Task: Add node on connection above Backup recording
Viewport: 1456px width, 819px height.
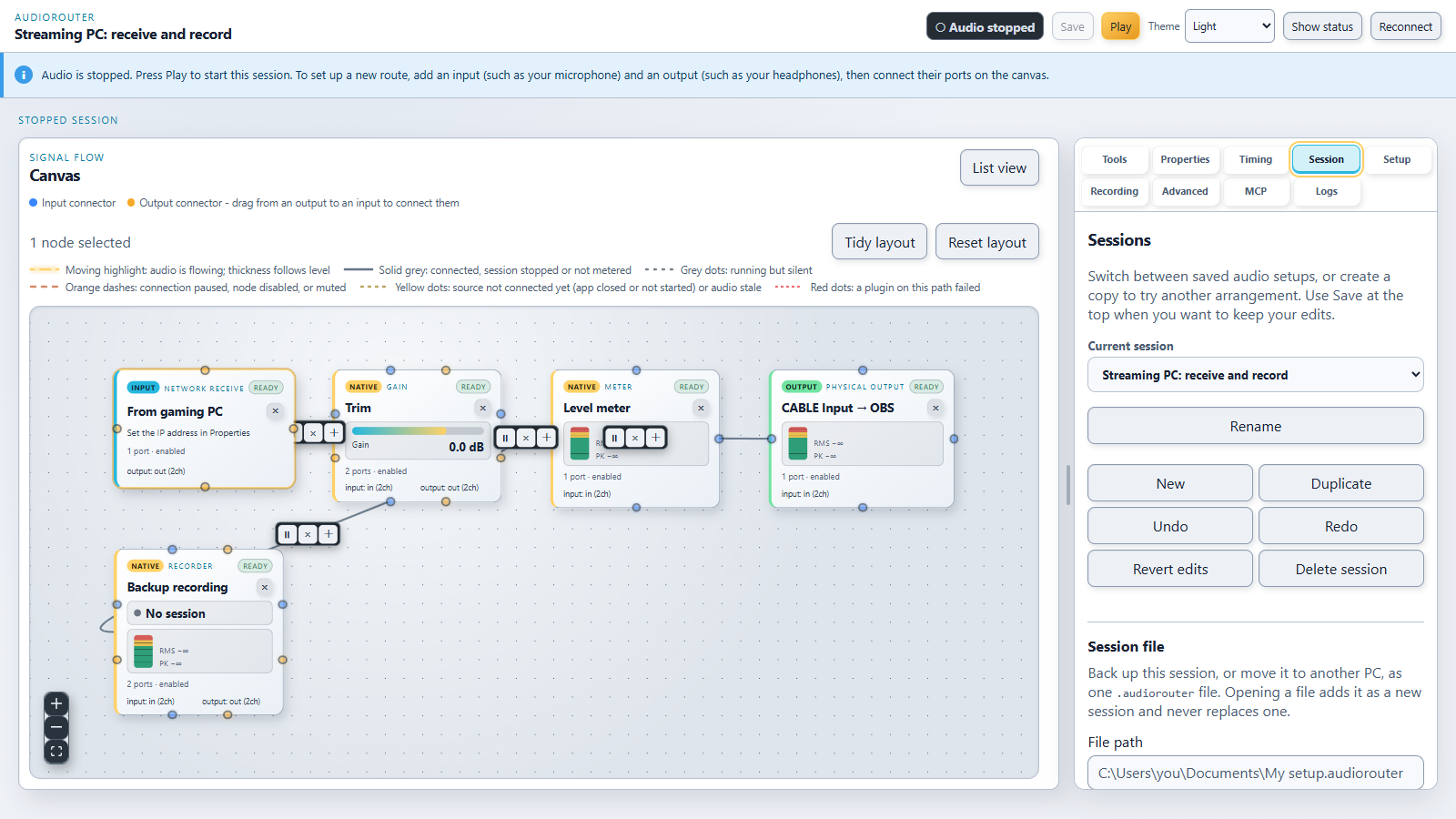Action: [x=329, y=534]
